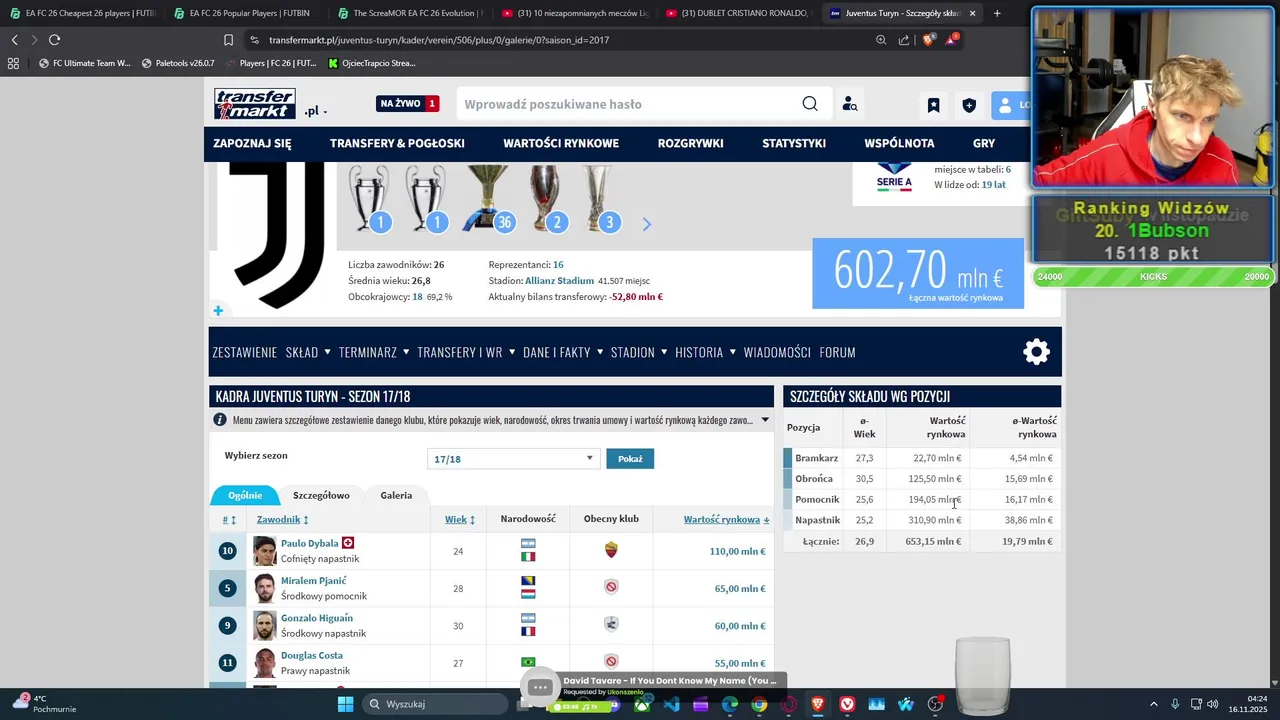Go back in browser history

coord(14,40)
